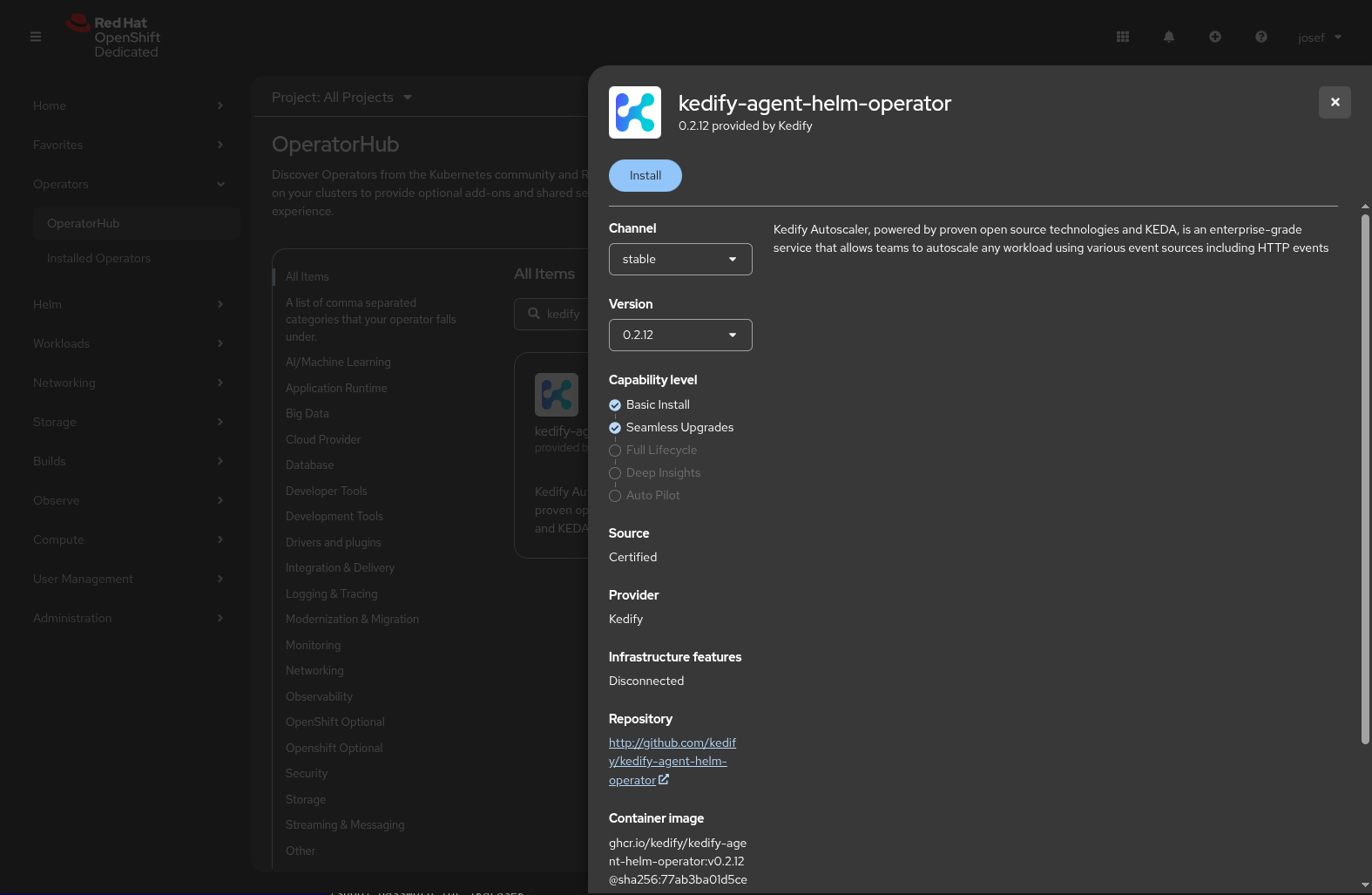
Task: Filter by Drivers and plugins category
Action: (x=334, y=542)
